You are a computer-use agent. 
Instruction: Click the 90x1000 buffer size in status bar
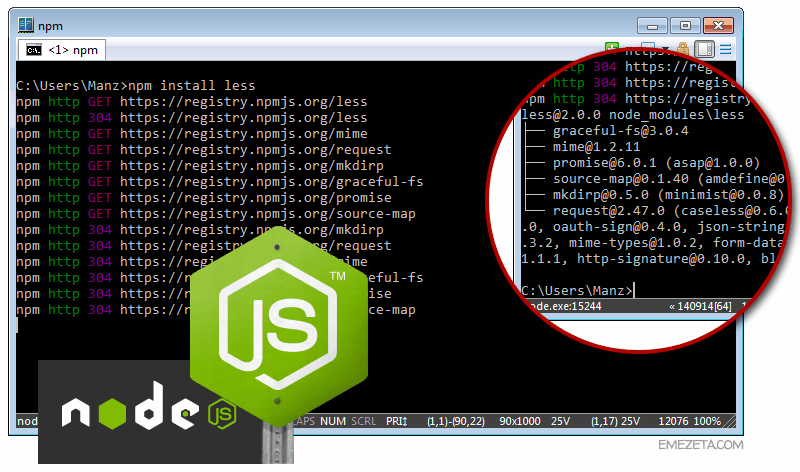[519, 421]
